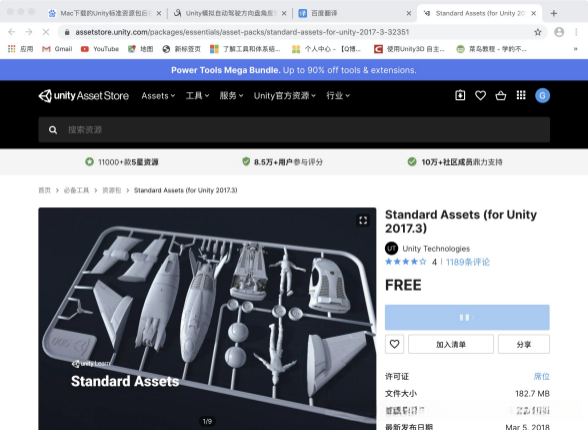Click the 11000+款5星资源 badge
Screen dimensions: 588x430
click(122, 162)
